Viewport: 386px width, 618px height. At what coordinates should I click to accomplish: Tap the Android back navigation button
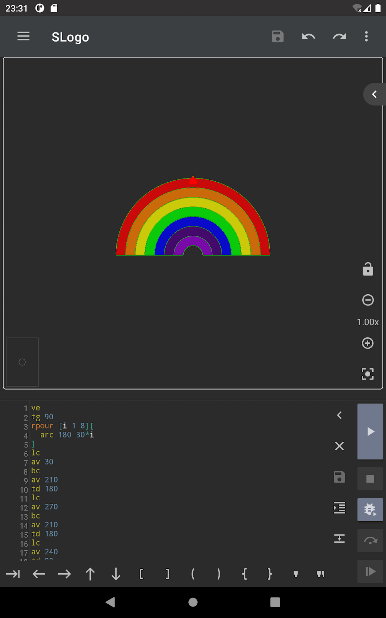tap(110, 602)
